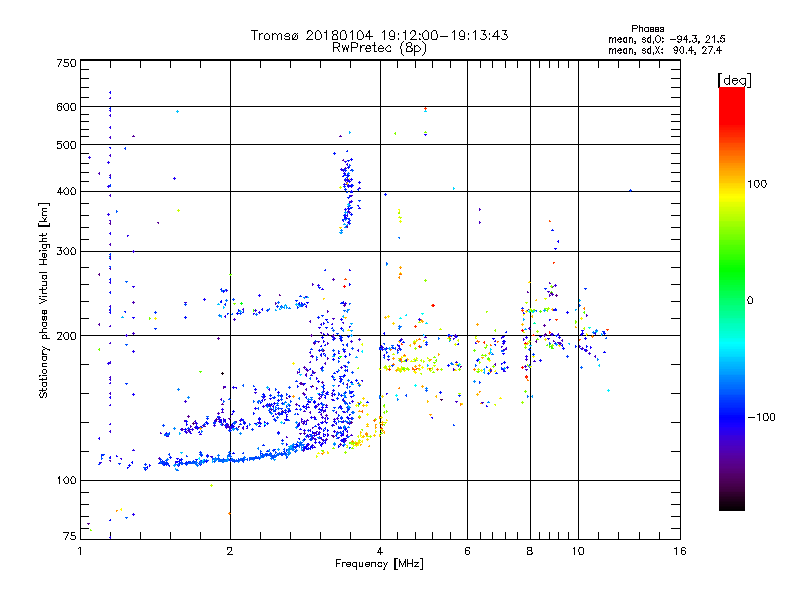The image size is (800, 600).
Task: Click the x-axis tick label '1'
Action: [x=80, y=551]
